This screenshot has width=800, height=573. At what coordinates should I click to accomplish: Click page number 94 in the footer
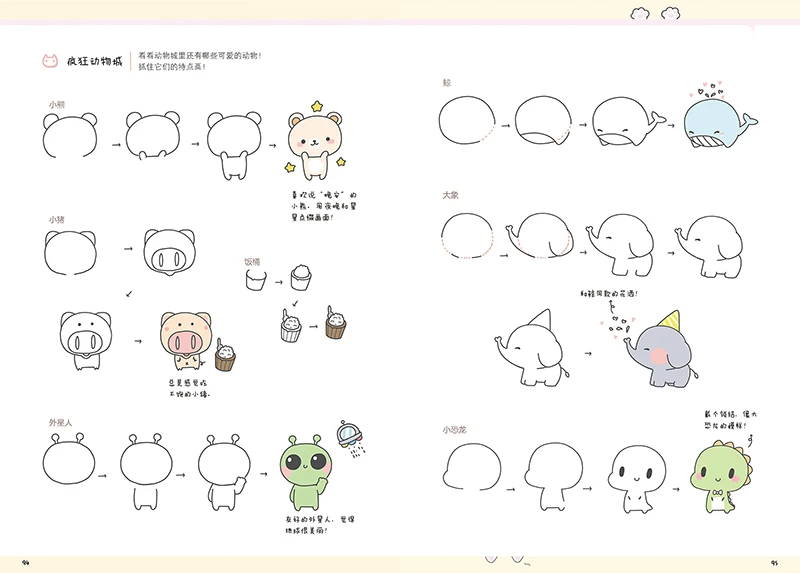click(26, 563)
